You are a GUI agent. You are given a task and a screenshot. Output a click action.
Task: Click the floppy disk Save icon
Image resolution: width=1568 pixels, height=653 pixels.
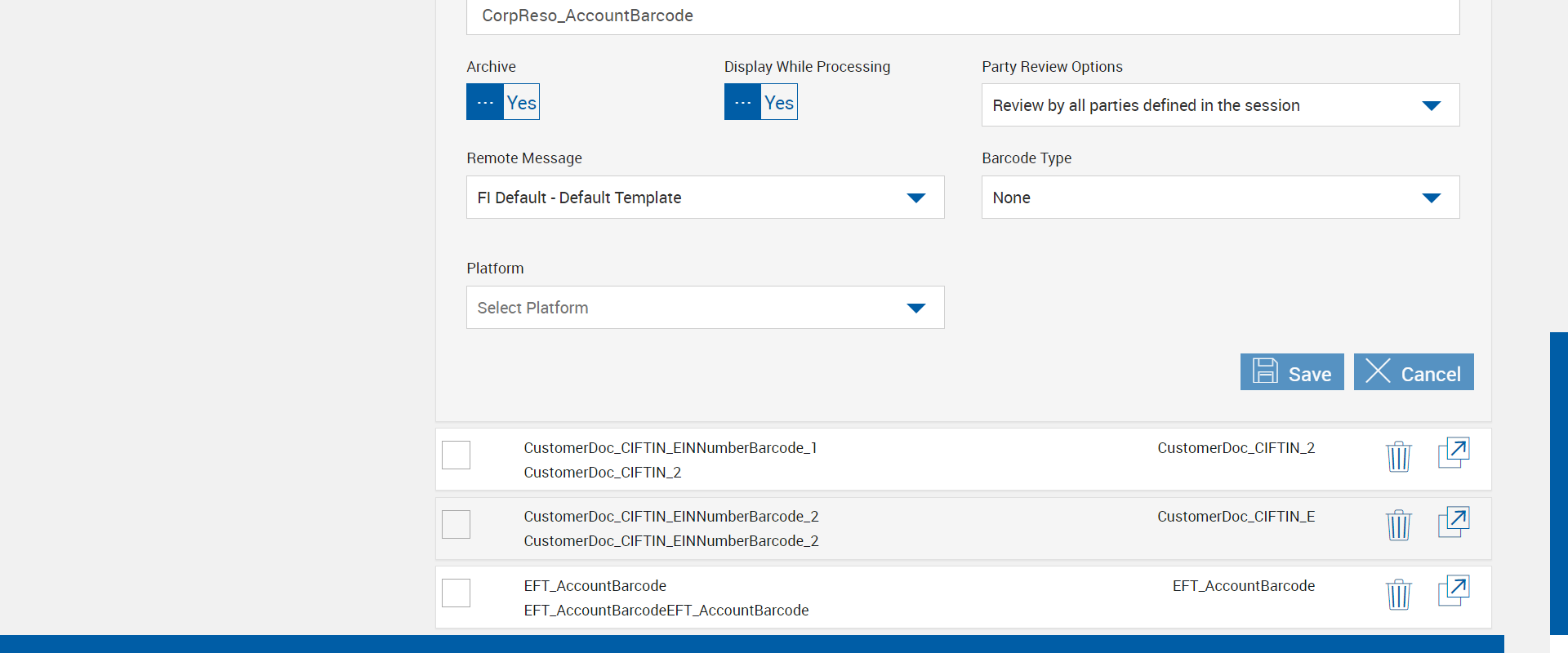1265,371
